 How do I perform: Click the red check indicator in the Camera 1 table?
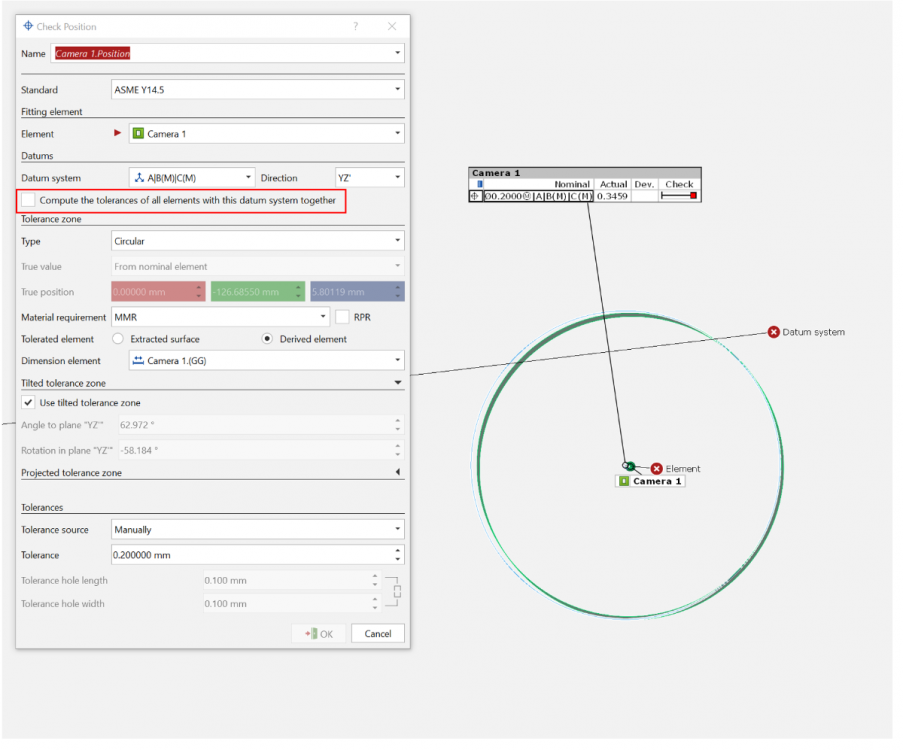[x=692, y=196]
